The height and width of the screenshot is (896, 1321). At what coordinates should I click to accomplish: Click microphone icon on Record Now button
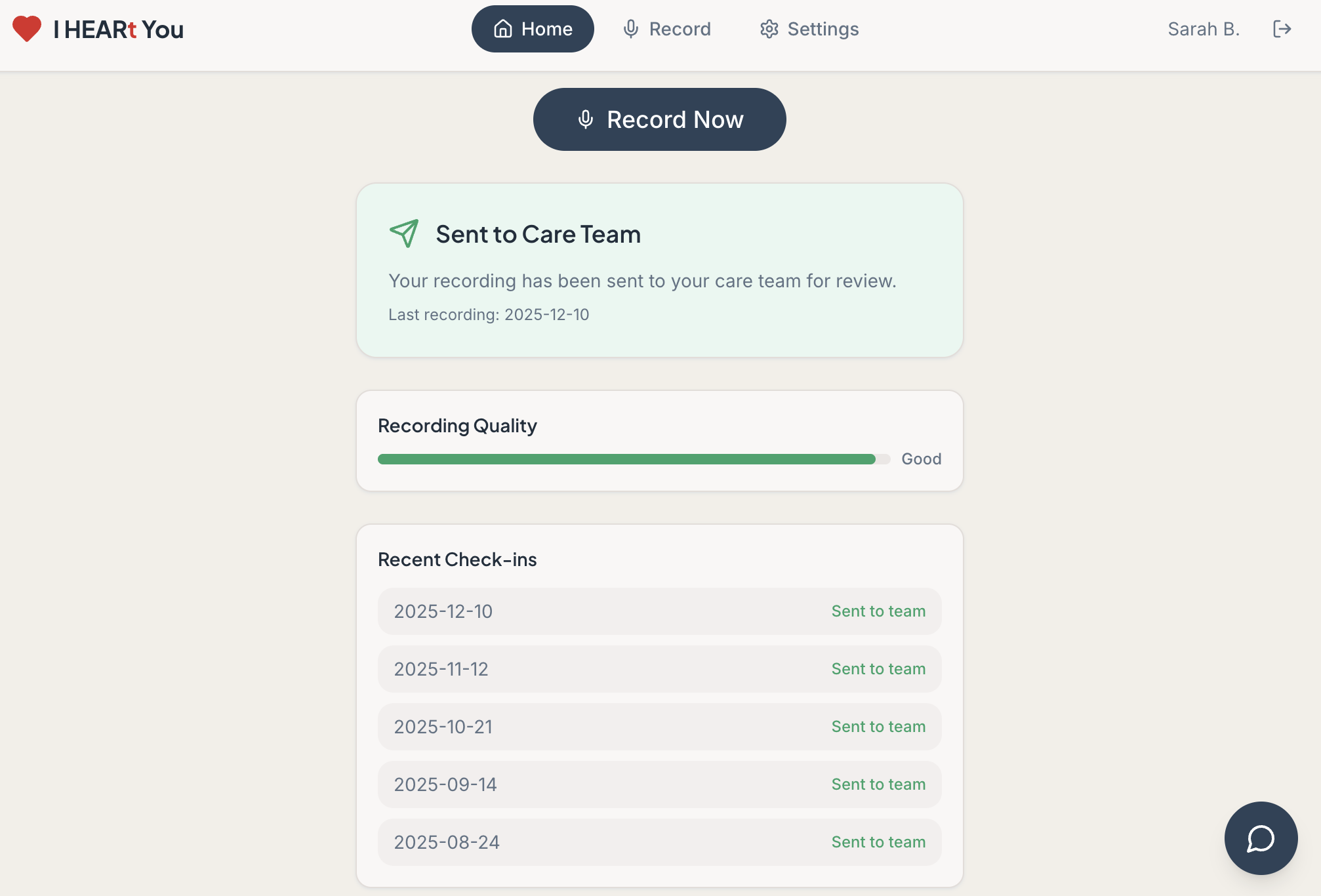[586, 119]
